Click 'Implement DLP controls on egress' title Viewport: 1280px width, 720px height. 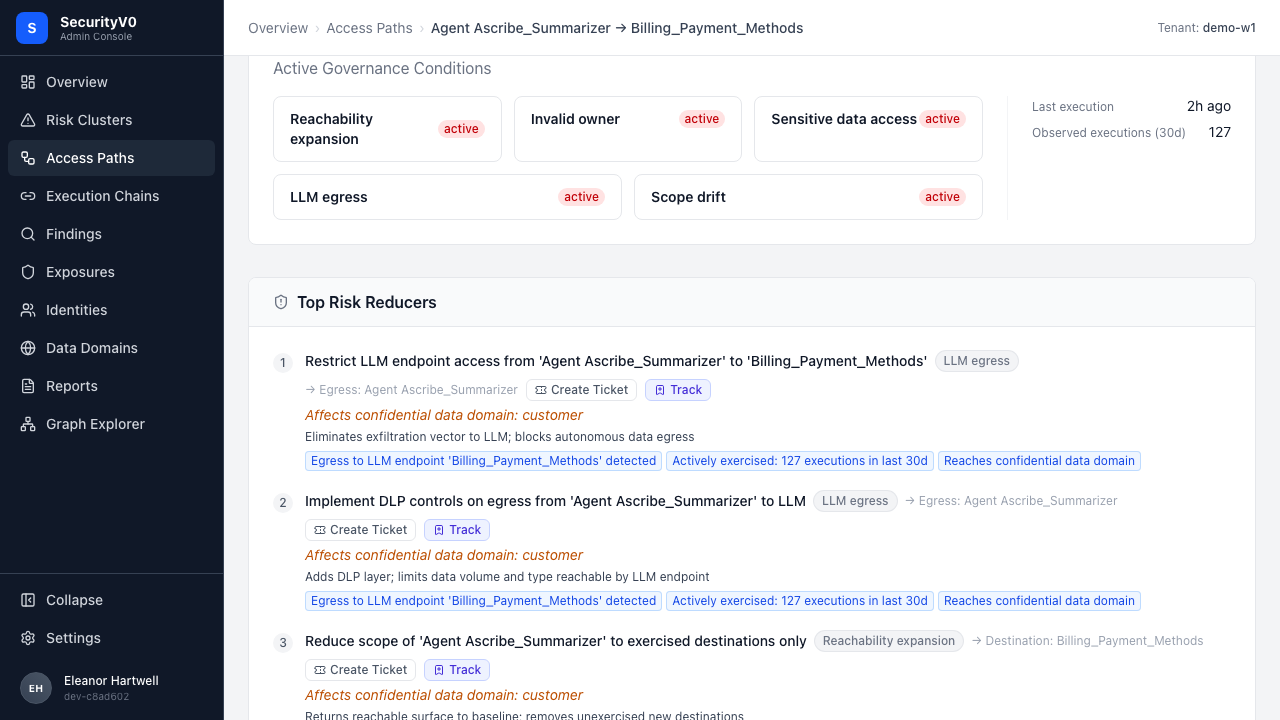tap(555, 501)
